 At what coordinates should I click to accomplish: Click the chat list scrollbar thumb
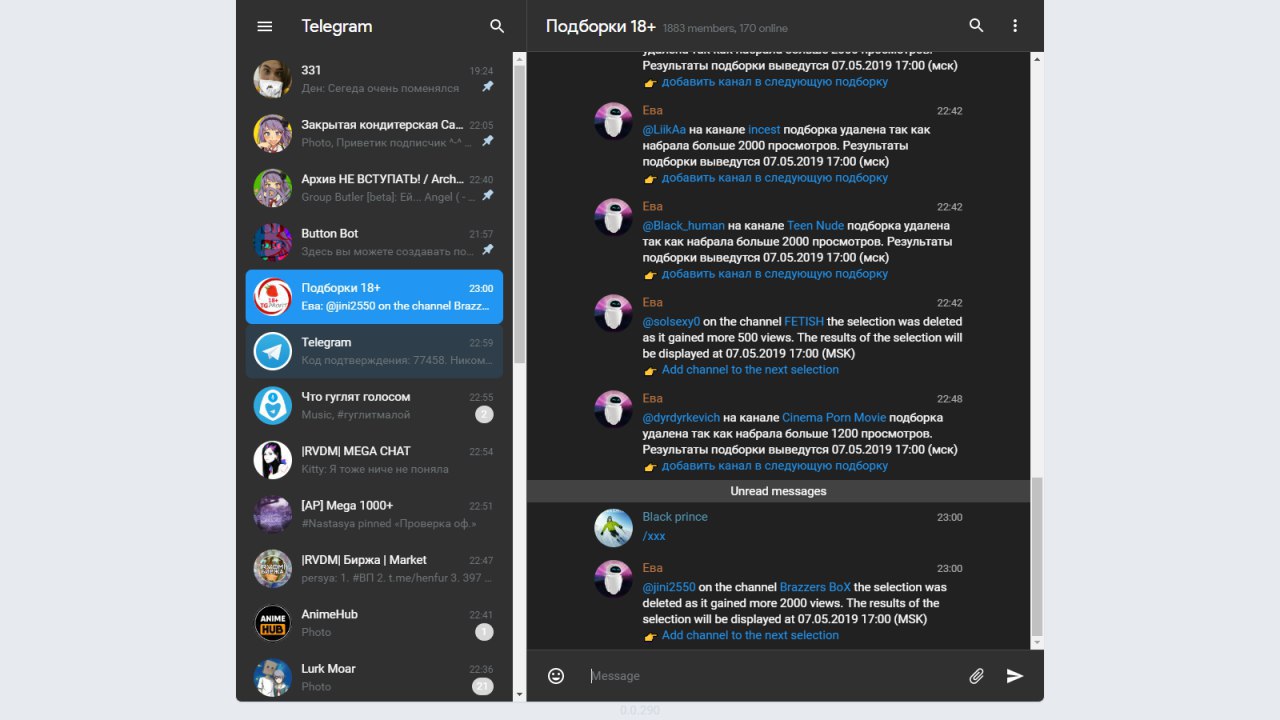519,215
